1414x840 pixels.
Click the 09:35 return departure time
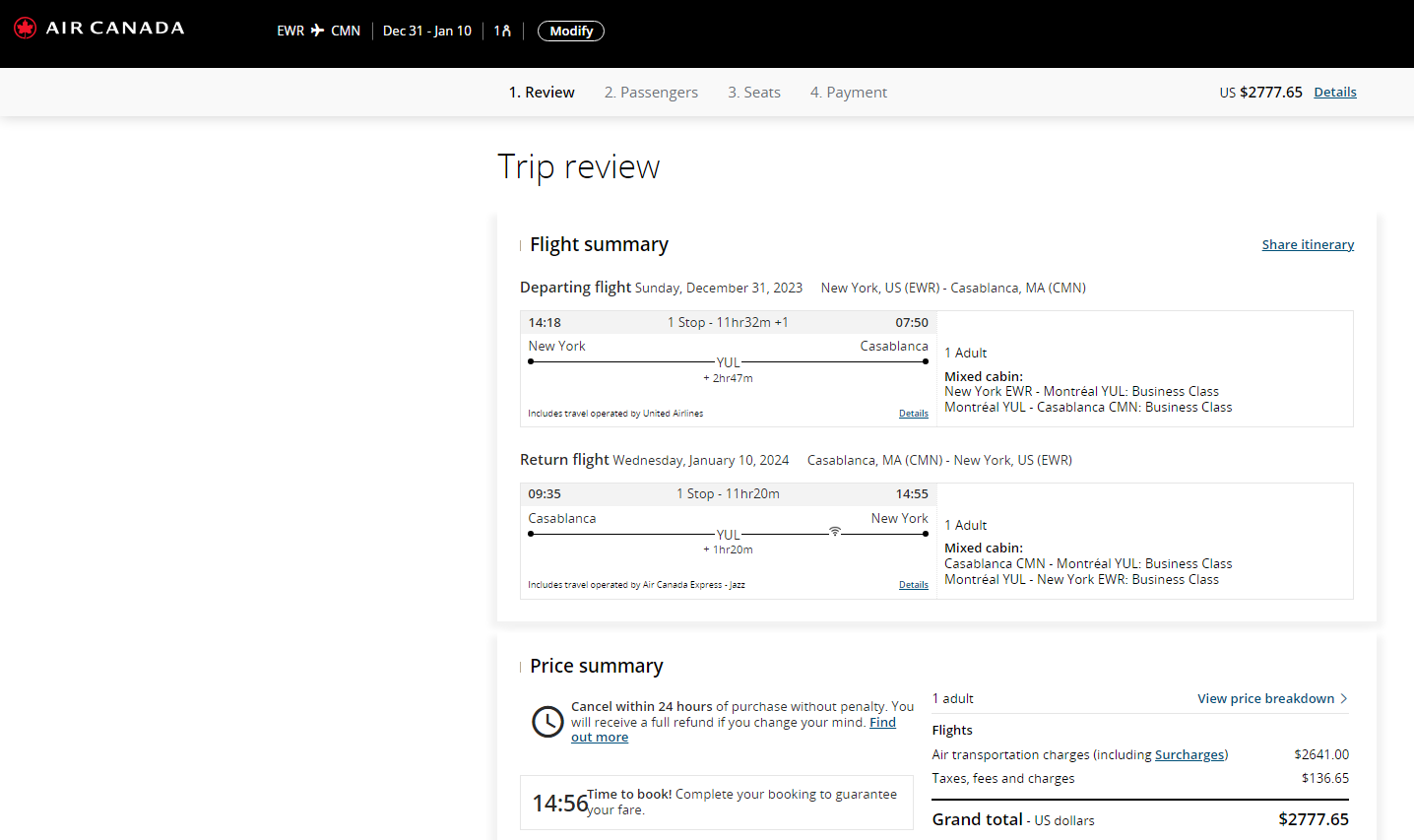point(545,493)
